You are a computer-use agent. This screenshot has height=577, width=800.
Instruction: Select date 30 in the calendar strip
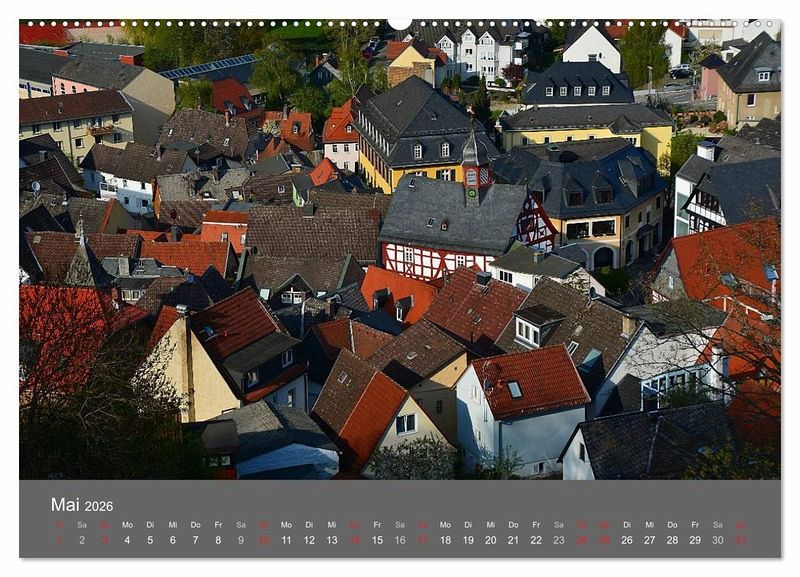718,540
